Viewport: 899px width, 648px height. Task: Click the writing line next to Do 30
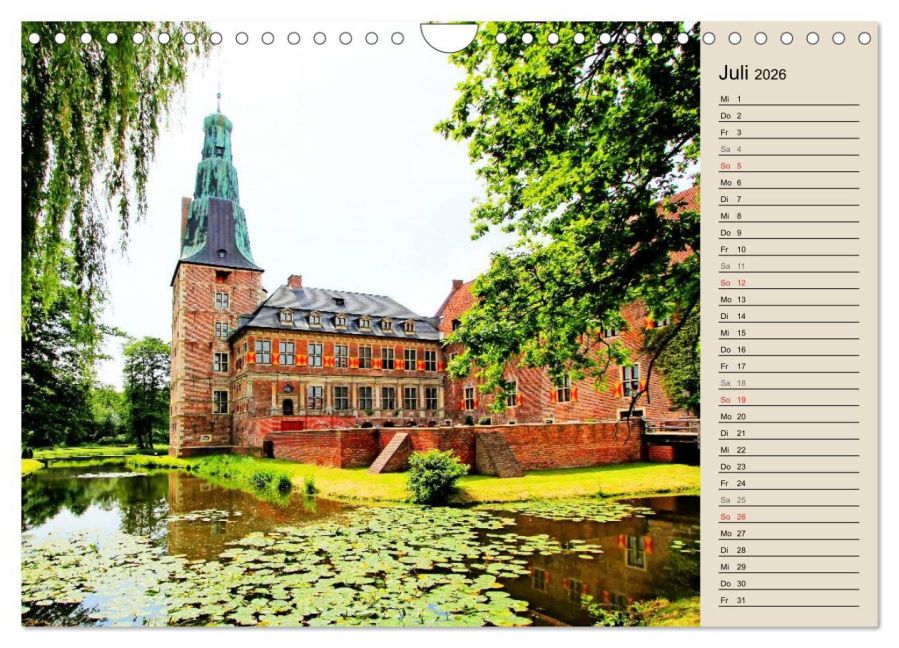click(x=800, y=582)
